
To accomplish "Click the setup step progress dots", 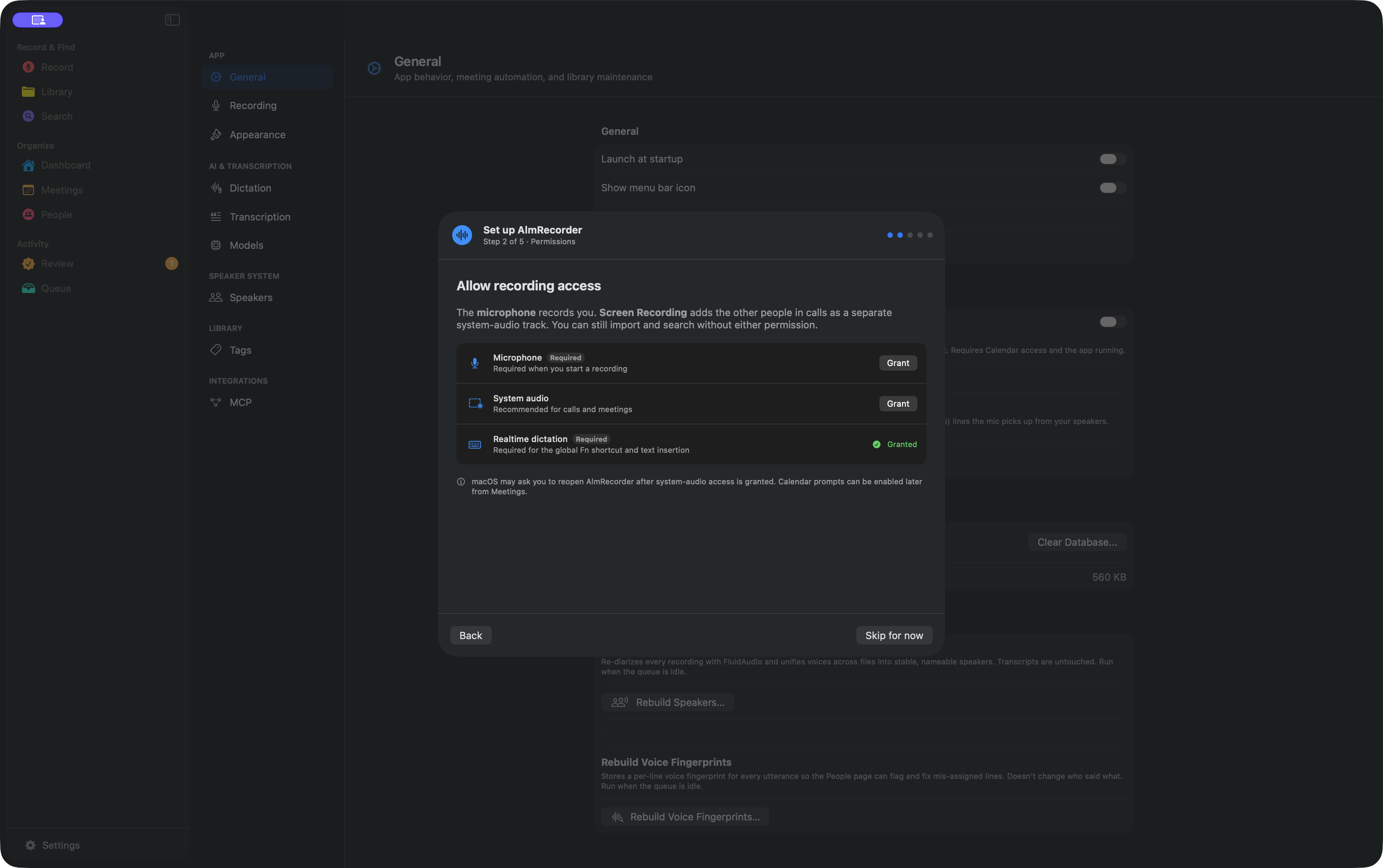I will coord(910,235).
